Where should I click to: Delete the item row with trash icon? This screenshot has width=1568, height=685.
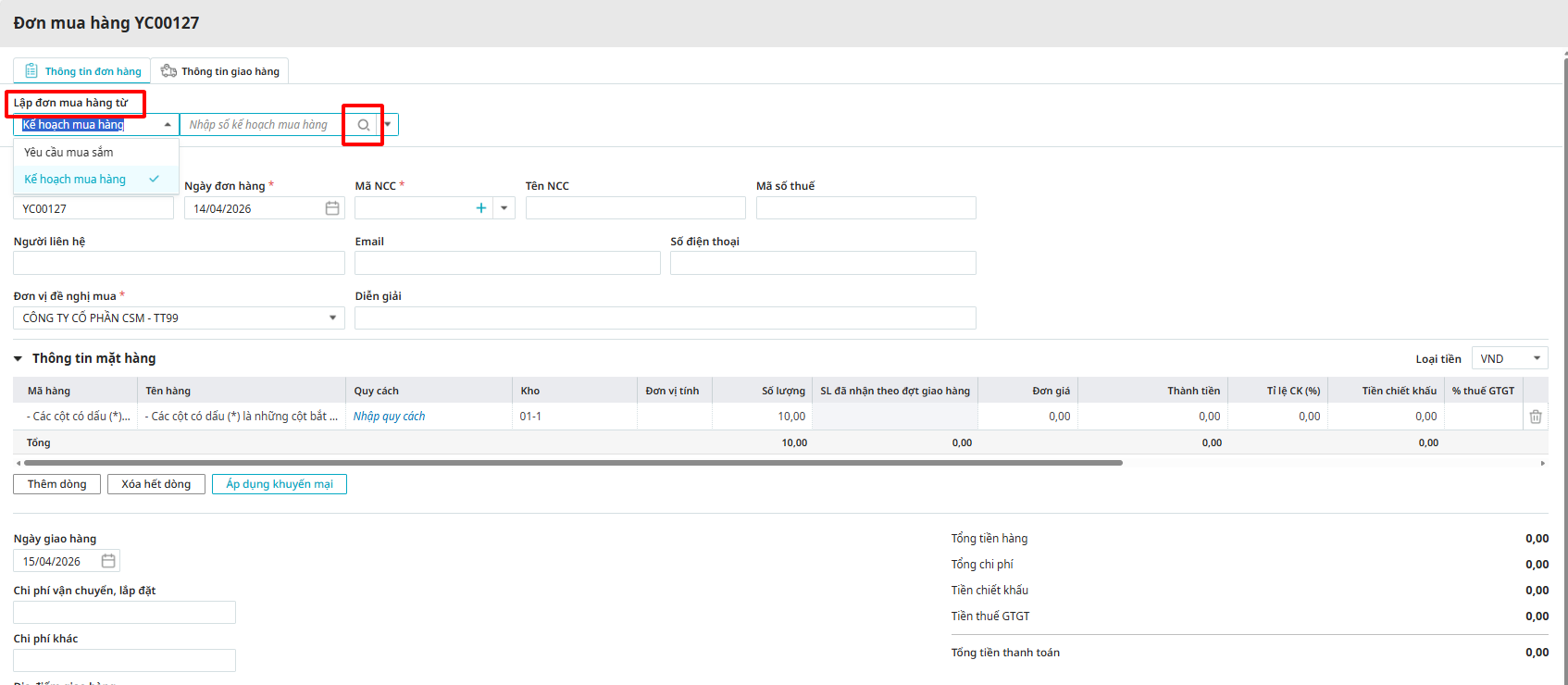pyautogui.click(x=1536, y=417)
